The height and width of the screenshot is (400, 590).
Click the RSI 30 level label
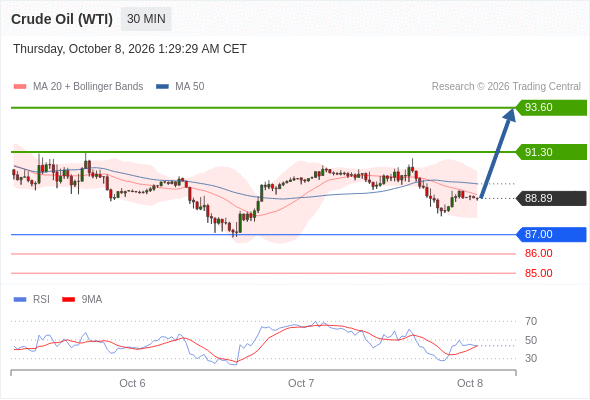coord(531,358)
